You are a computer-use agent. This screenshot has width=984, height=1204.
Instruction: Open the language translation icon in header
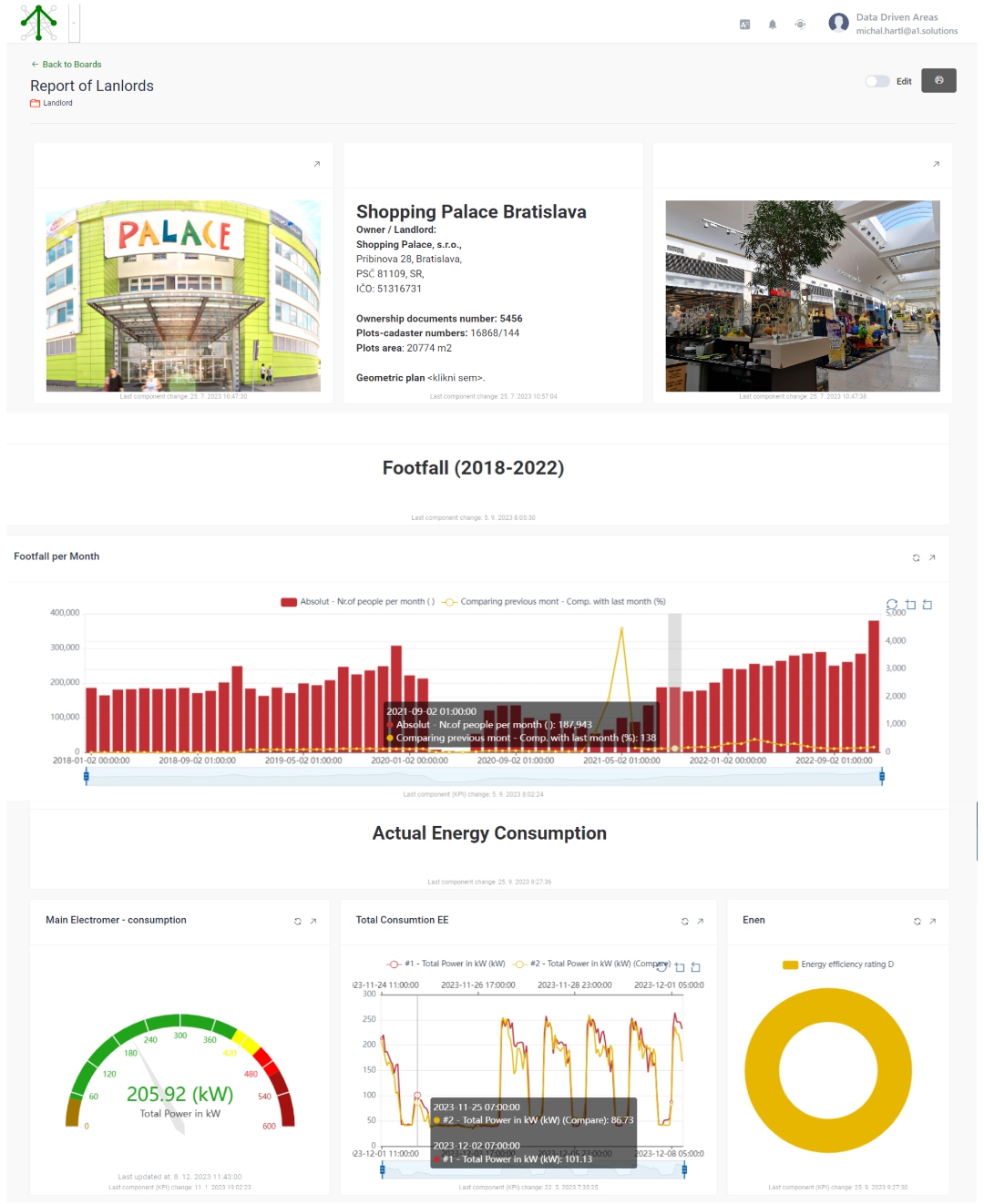pos(744,25)
